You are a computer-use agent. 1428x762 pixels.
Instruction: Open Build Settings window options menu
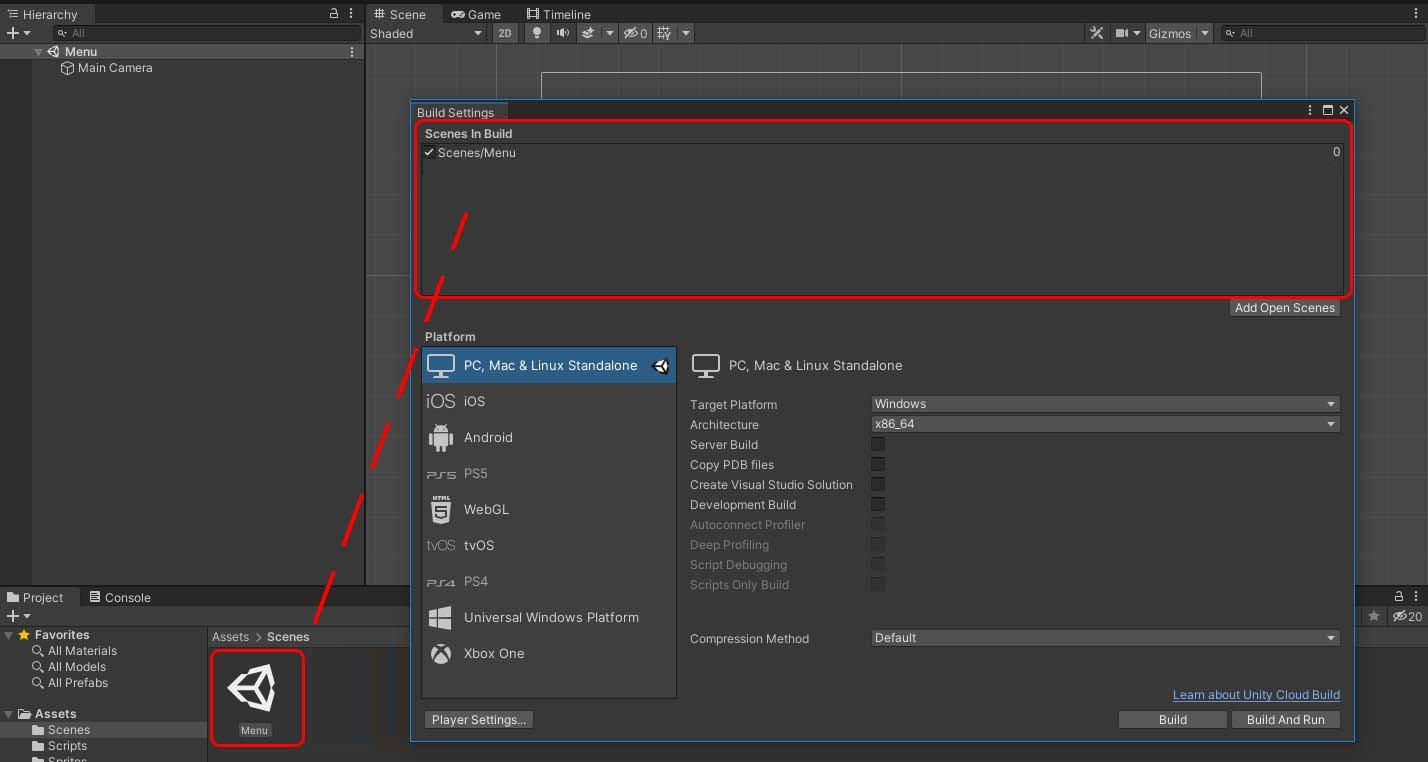(x=1310, y=111)
